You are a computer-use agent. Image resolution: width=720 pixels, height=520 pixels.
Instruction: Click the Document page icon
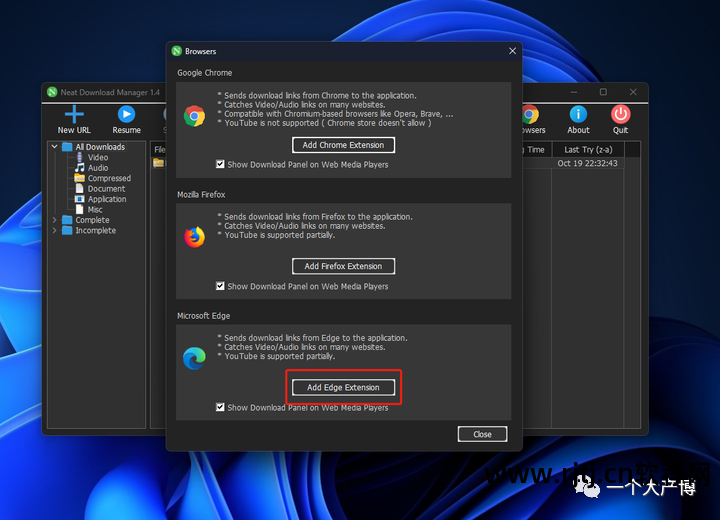79,188
